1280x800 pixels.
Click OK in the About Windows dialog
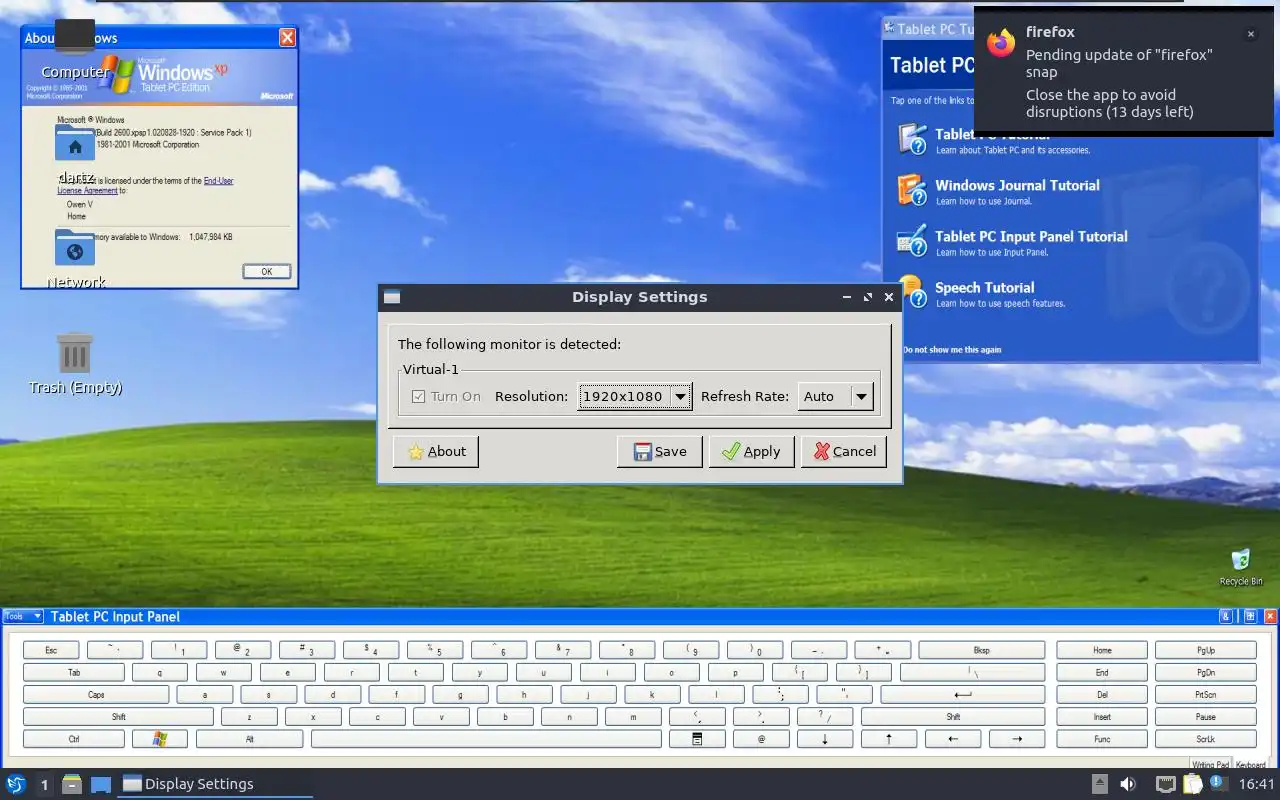[267, 271]
